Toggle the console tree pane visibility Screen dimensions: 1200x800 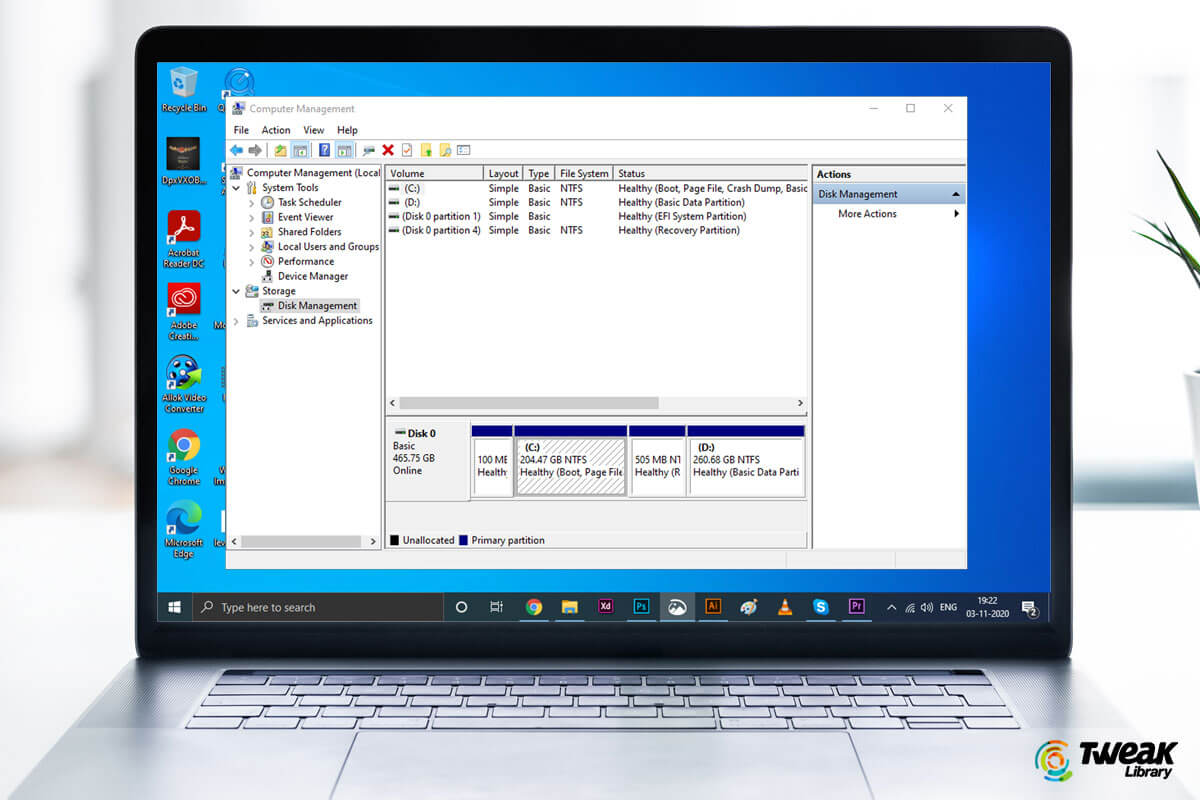301,150
